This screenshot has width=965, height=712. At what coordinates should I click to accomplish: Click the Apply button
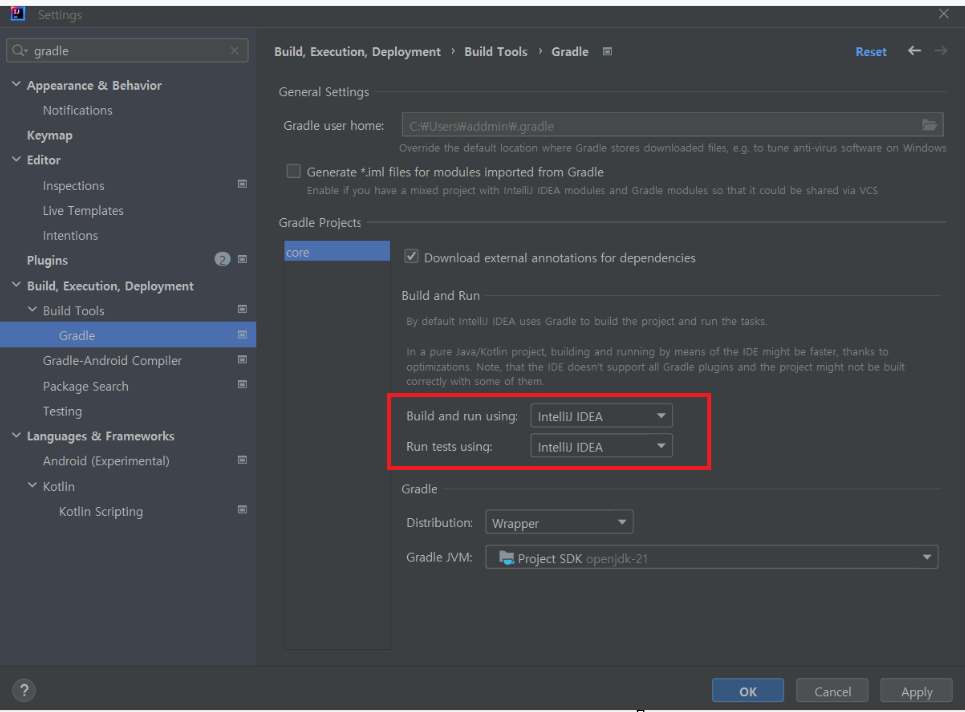[916, 690]
